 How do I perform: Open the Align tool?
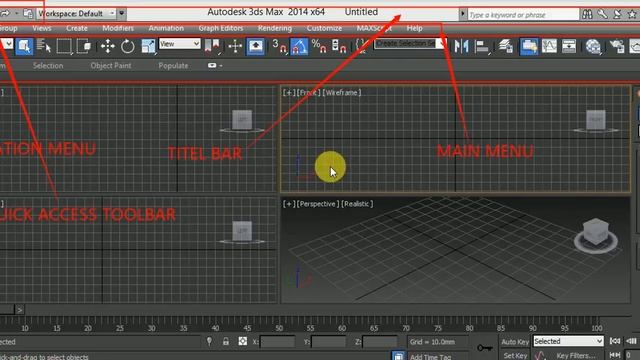point(482,46)
